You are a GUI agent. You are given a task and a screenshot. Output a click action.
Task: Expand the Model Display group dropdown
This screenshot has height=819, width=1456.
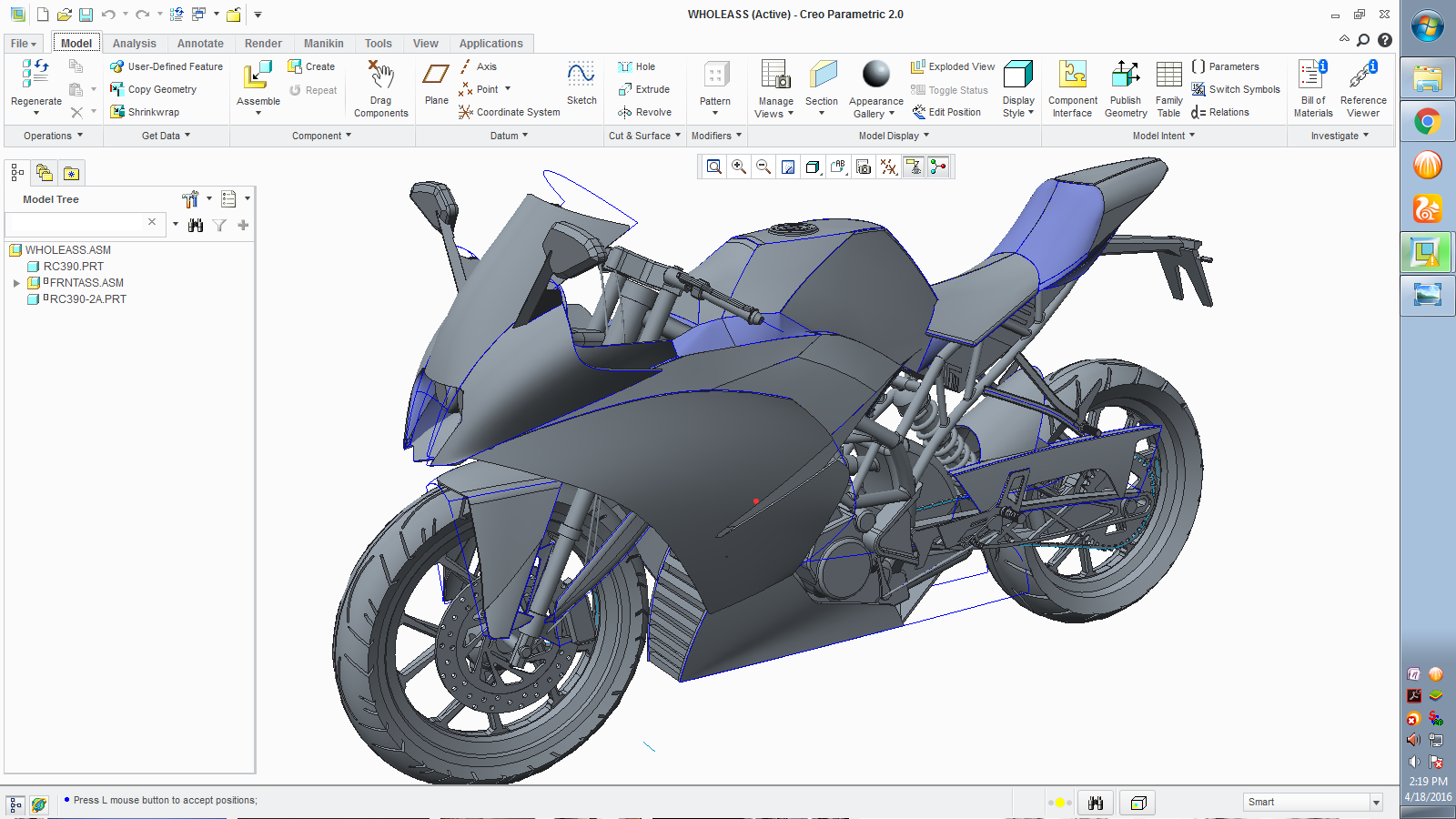click(894, 136)
